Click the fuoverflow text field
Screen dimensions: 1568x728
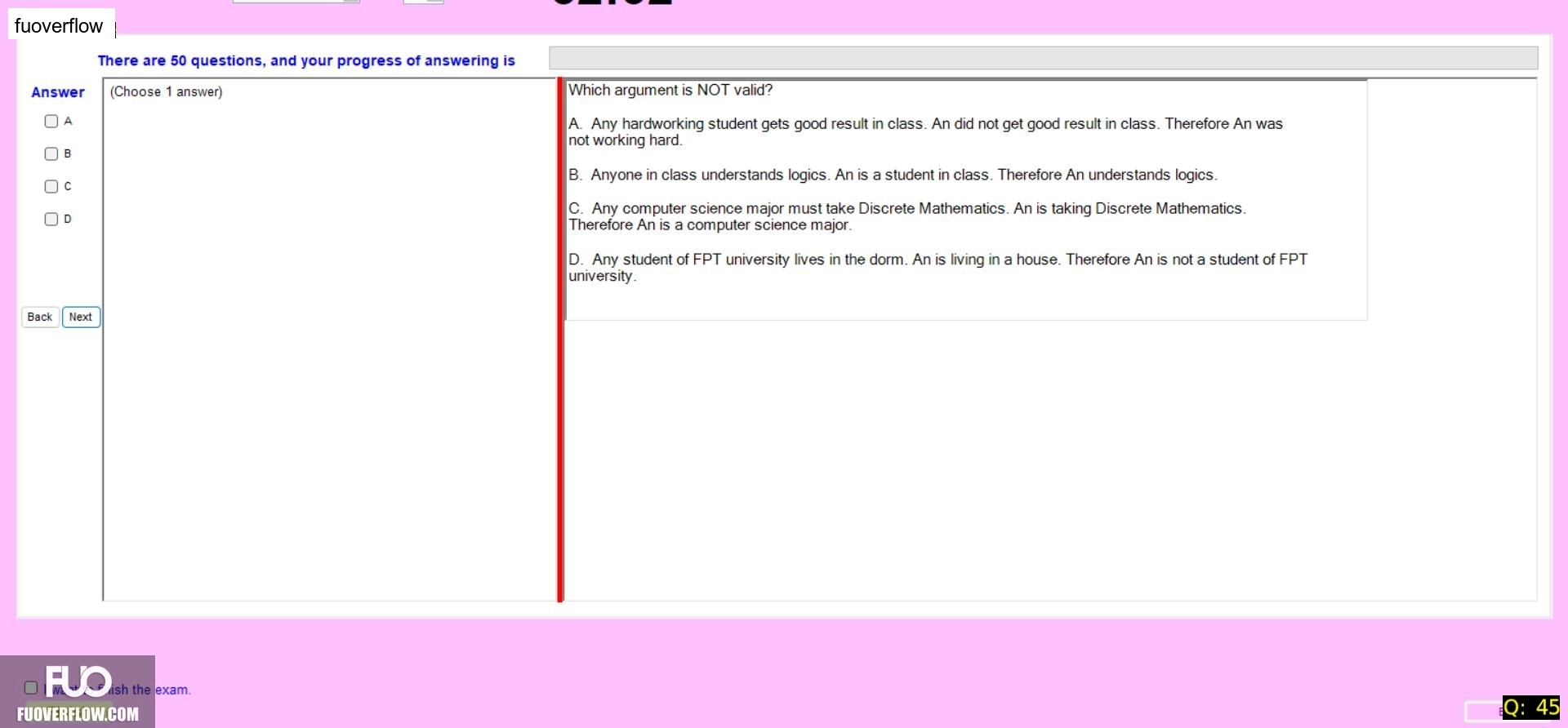[x=62, y=26]
